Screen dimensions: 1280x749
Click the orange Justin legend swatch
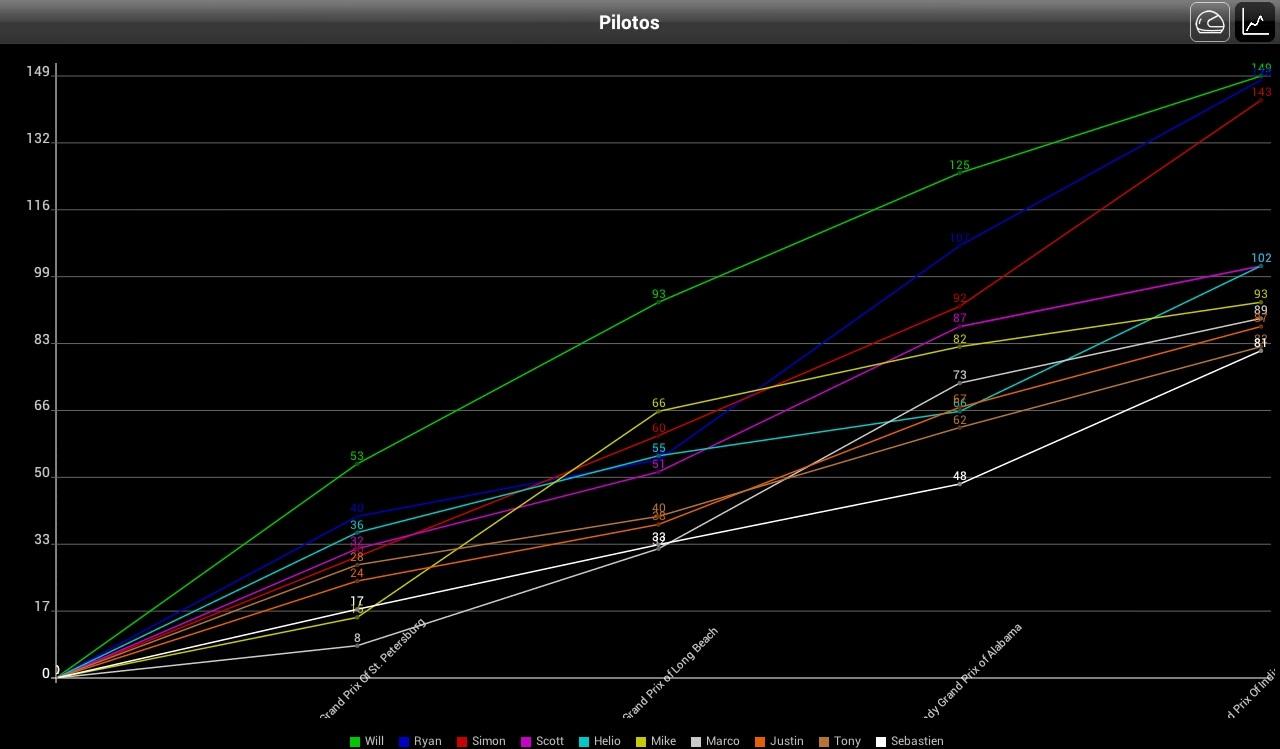tap(760, 741)
